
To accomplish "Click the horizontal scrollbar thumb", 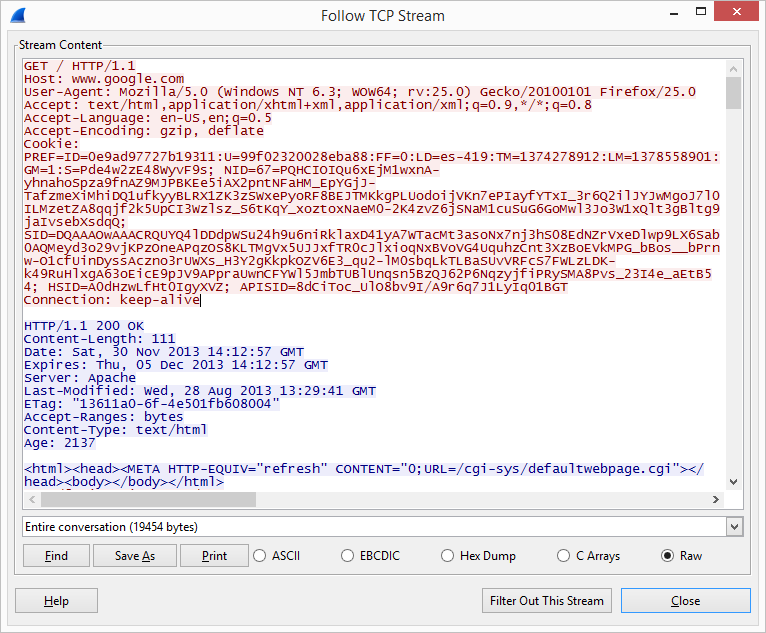I will pyautogui.click(x=149, y=499).
